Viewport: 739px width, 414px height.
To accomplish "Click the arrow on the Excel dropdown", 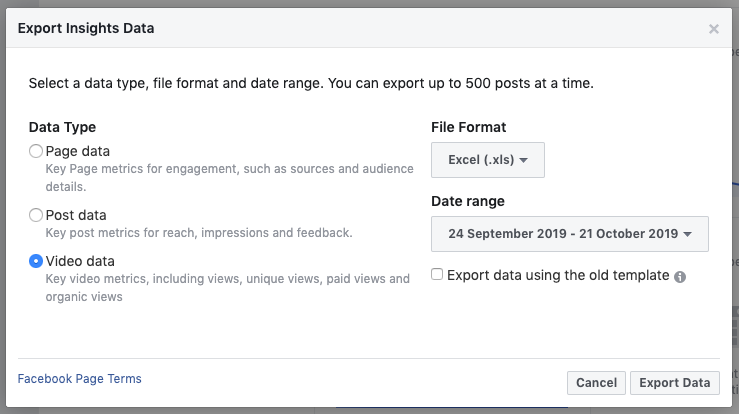I will point(525,160).
